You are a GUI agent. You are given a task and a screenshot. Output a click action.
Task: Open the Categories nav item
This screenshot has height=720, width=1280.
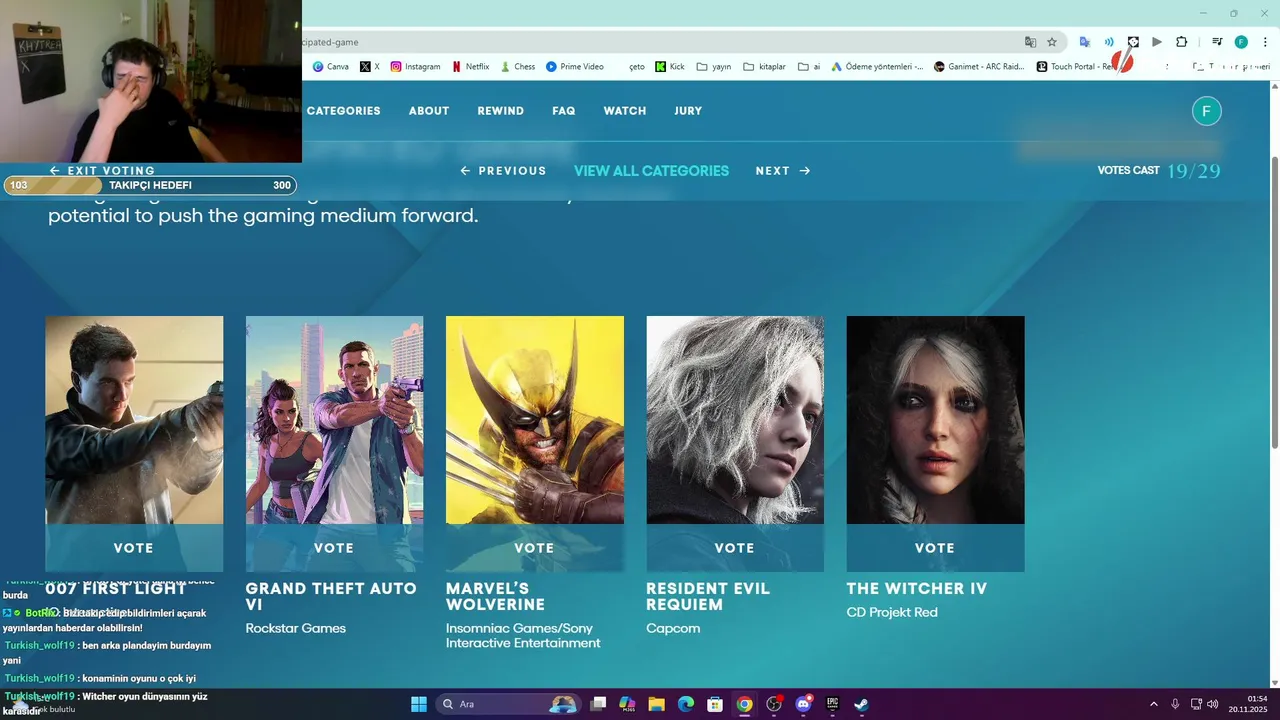click(x=343, y=111)
